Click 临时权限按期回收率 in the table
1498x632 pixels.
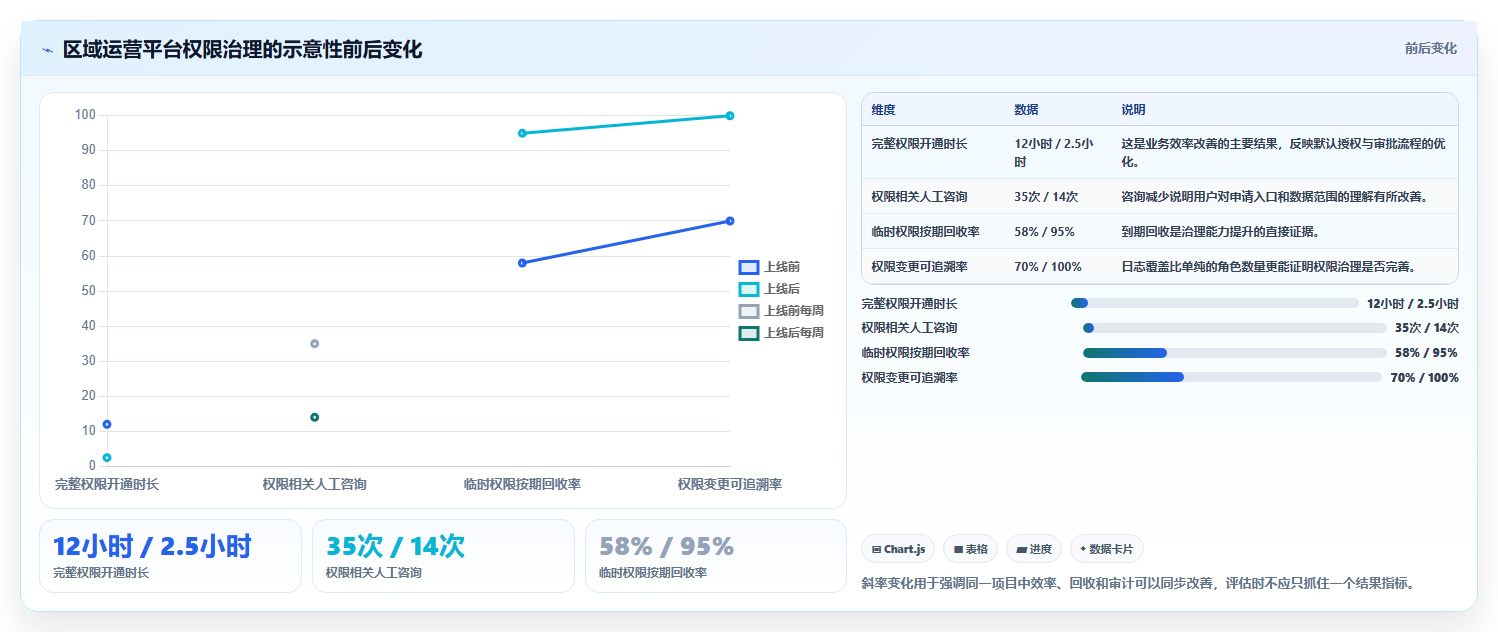(925, 232)
